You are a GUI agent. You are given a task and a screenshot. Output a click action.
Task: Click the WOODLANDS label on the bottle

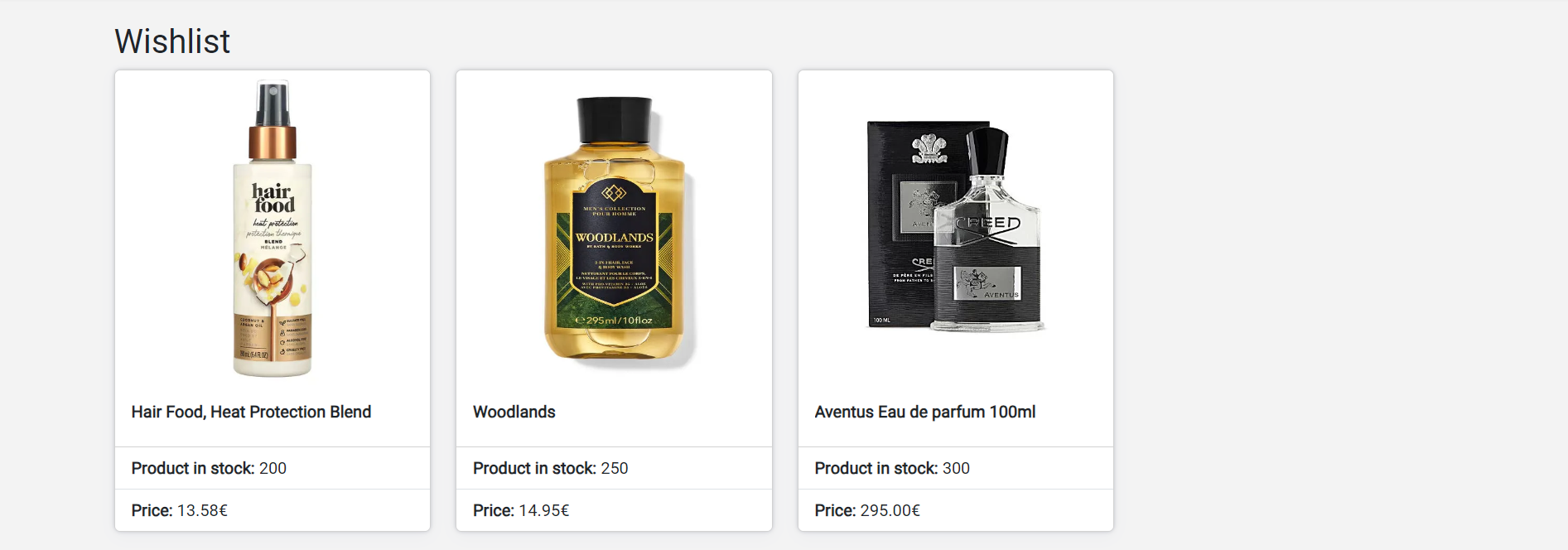[x=615, y=238]
